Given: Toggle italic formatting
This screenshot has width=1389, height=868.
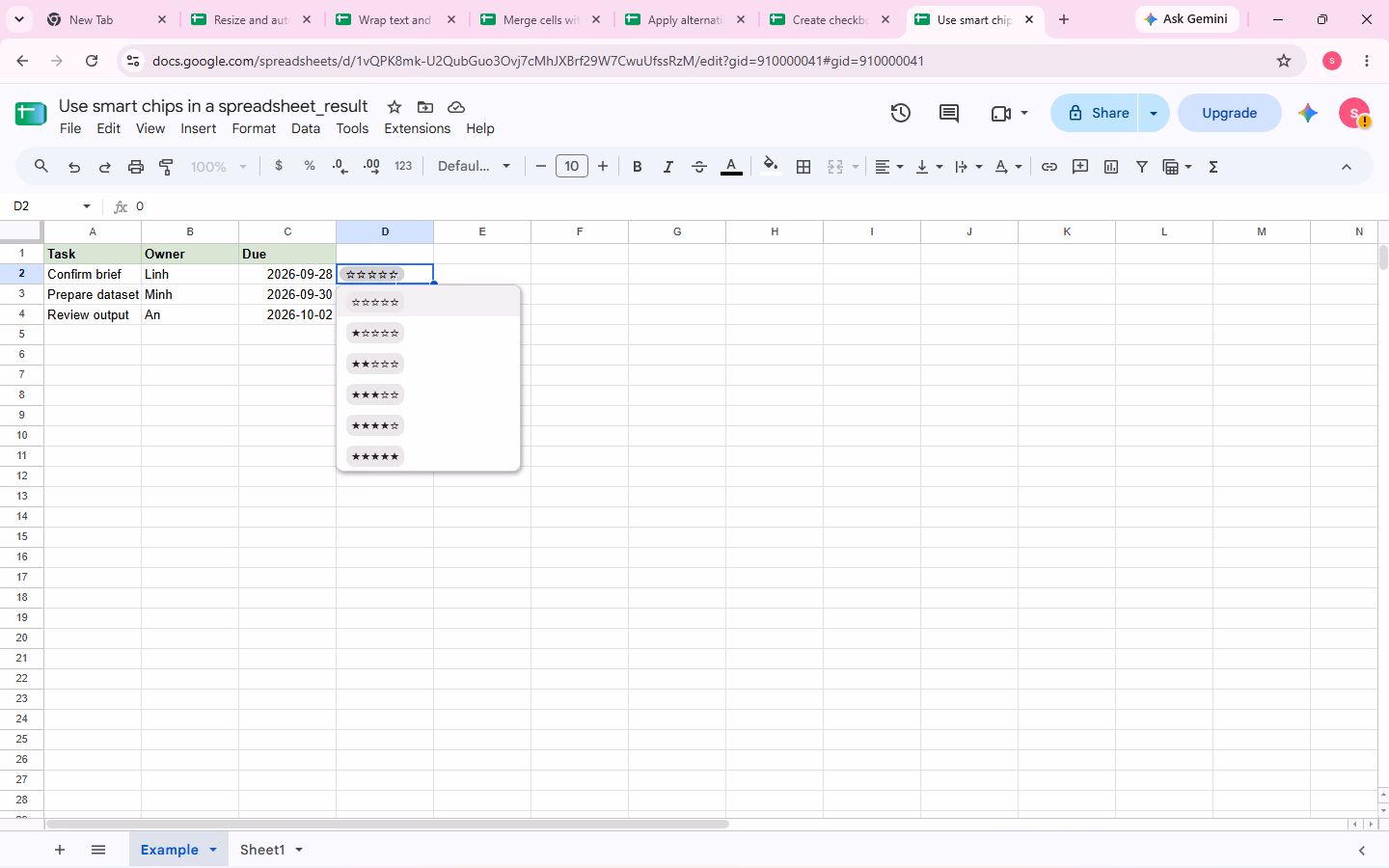Looking at the screenshot, I should click(x=668, y=167).
